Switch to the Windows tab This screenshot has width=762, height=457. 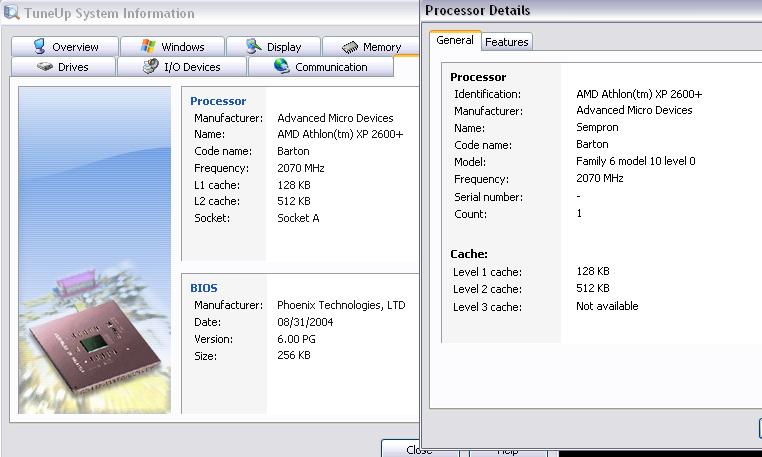click(172, 47)
